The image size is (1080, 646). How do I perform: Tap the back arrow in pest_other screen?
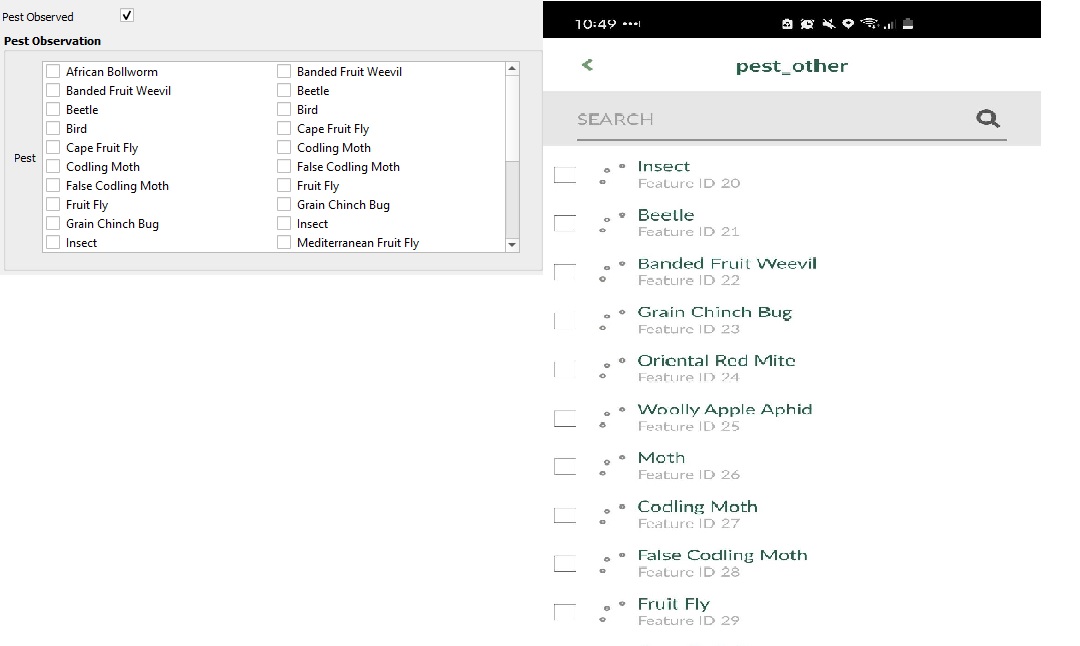(x=587, y=65)
